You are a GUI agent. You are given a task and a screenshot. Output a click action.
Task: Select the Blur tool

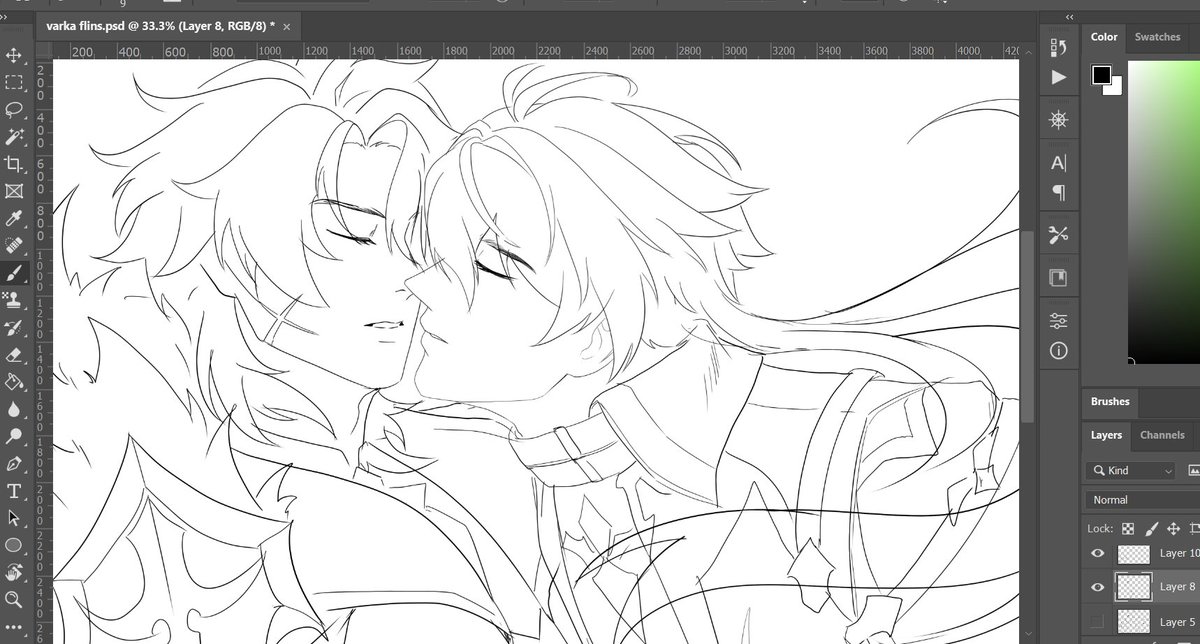click(x=14, y=408)
